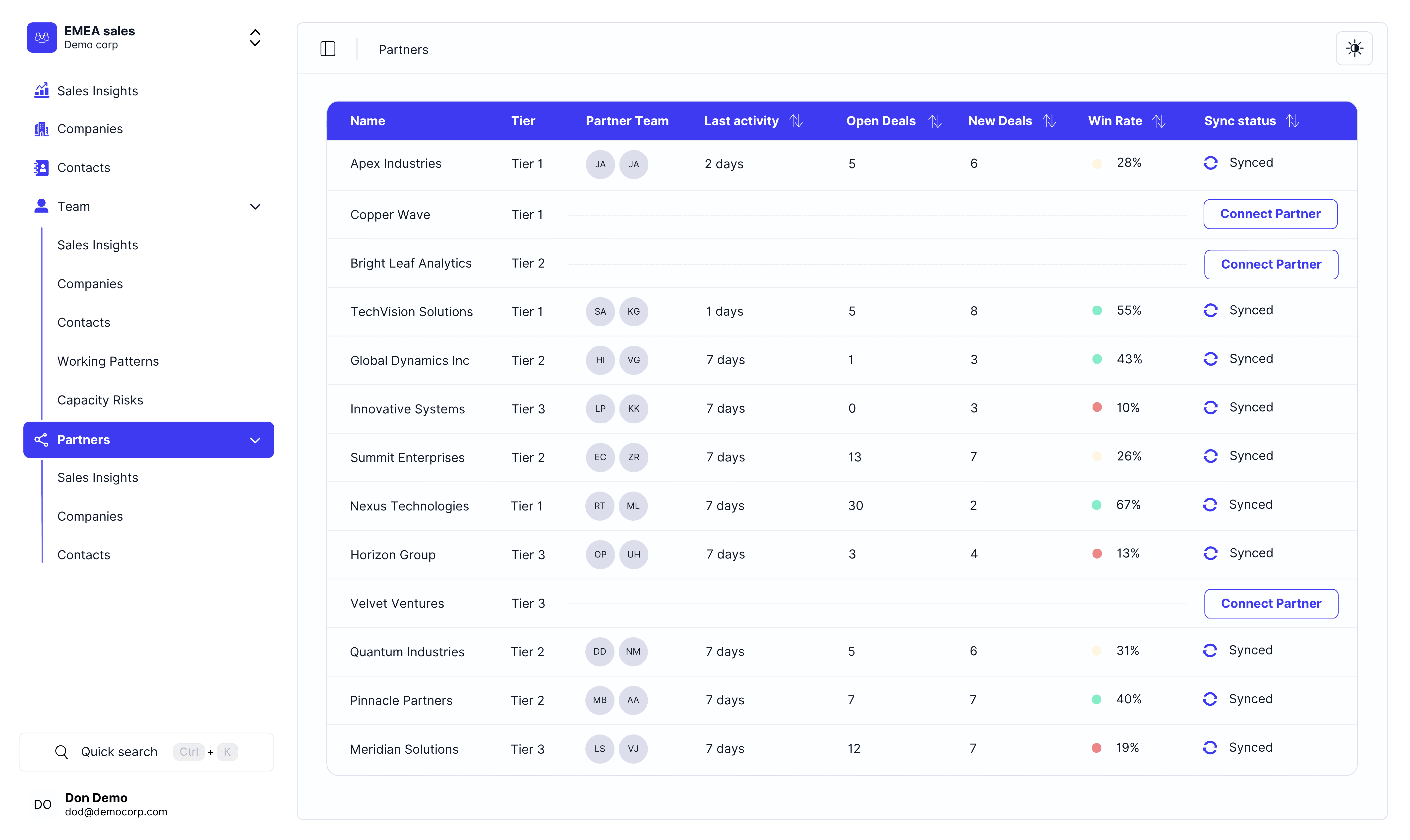The width and height of the screenshot is (1410, 840).
Task: Open Working Patterns under Team
Action: coord(108,361)
